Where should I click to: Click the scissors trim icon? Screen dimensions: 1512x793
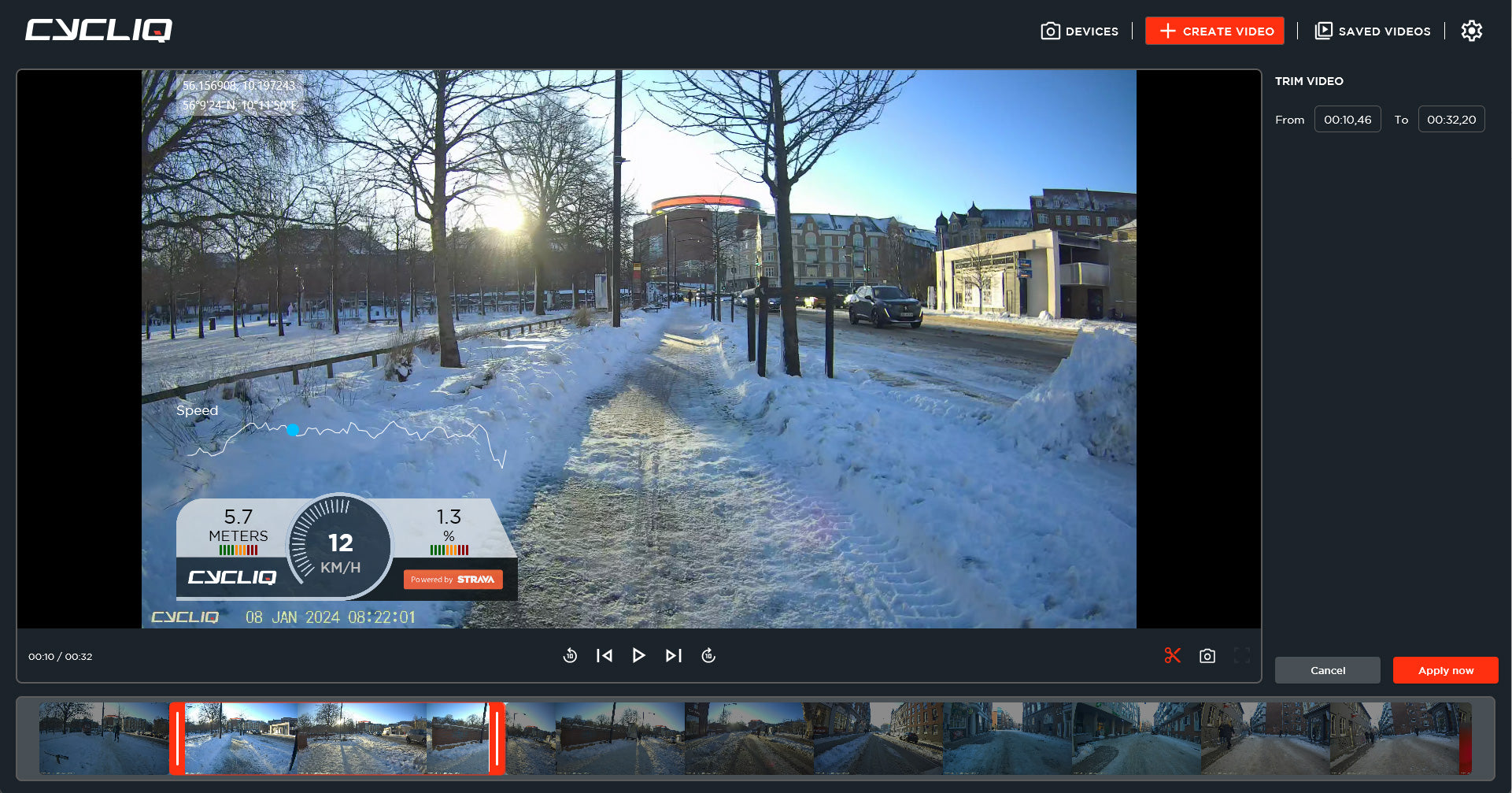(1172, 656)
